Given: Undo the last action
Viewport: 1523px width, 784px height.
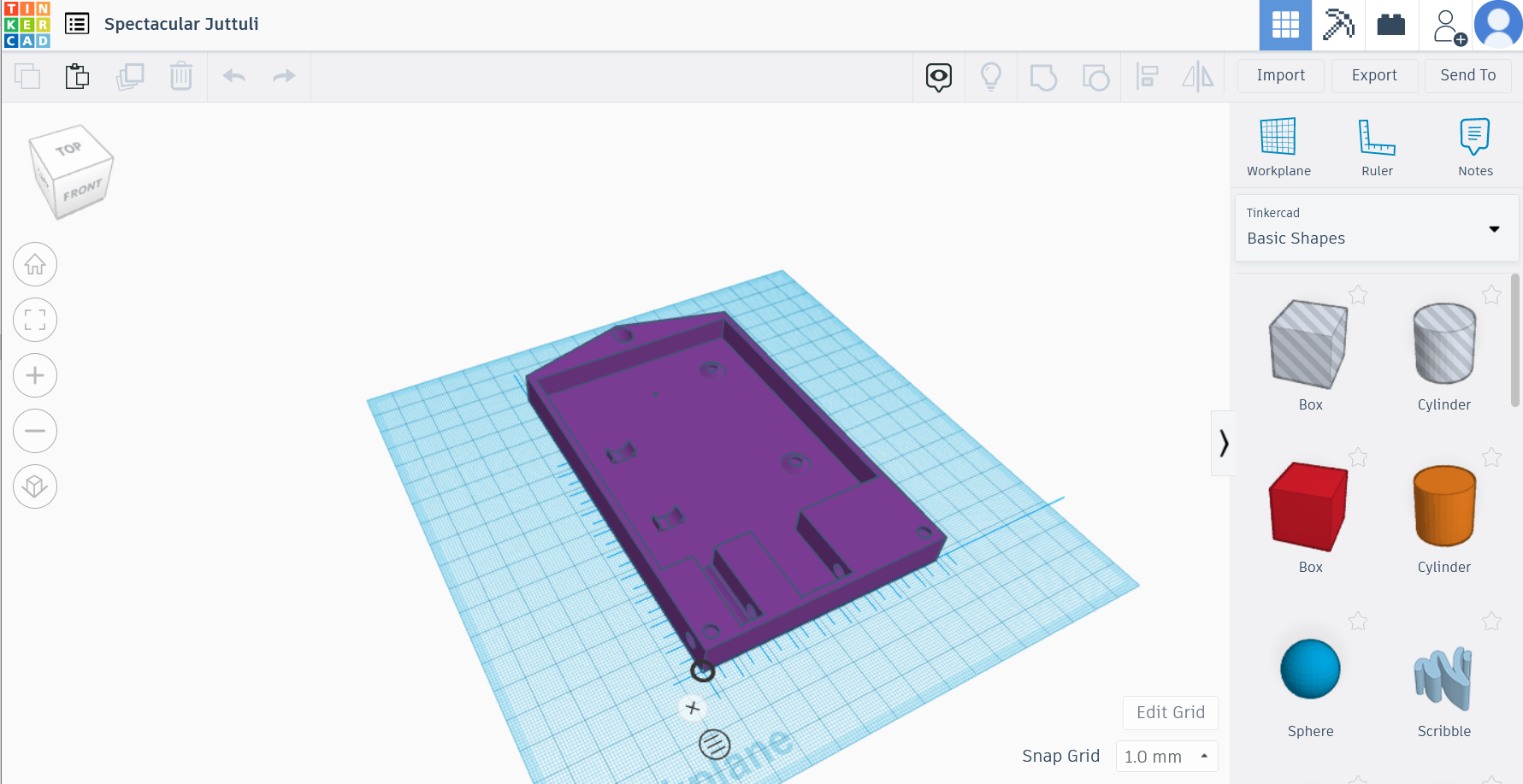Looking at the screenshot, I should [x=234, y=76].
